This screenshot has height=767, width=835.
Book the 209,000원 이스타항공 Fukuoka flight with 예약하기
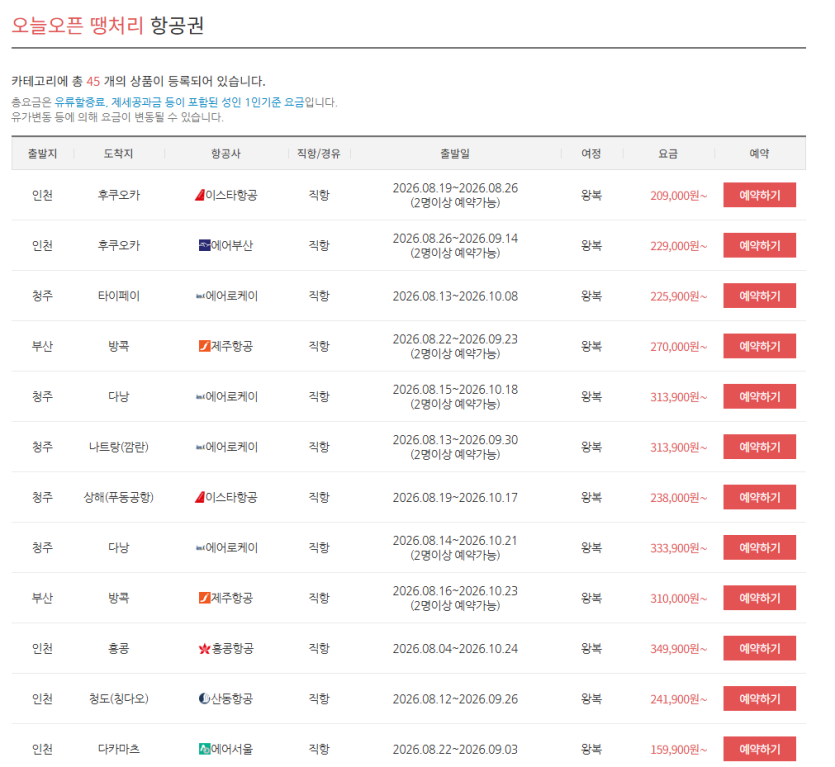point(759,195)
